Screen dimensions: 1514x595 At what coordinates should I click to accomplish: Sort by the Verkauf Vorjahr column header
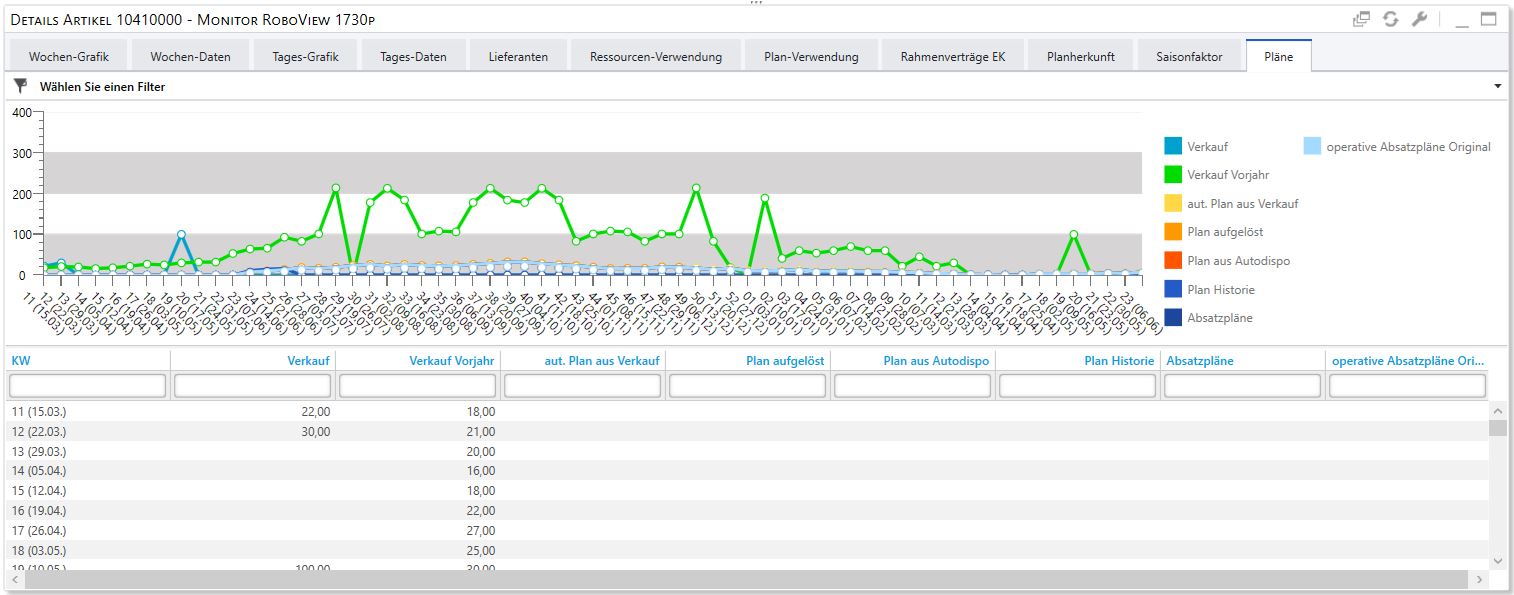(x=452, y=361)
